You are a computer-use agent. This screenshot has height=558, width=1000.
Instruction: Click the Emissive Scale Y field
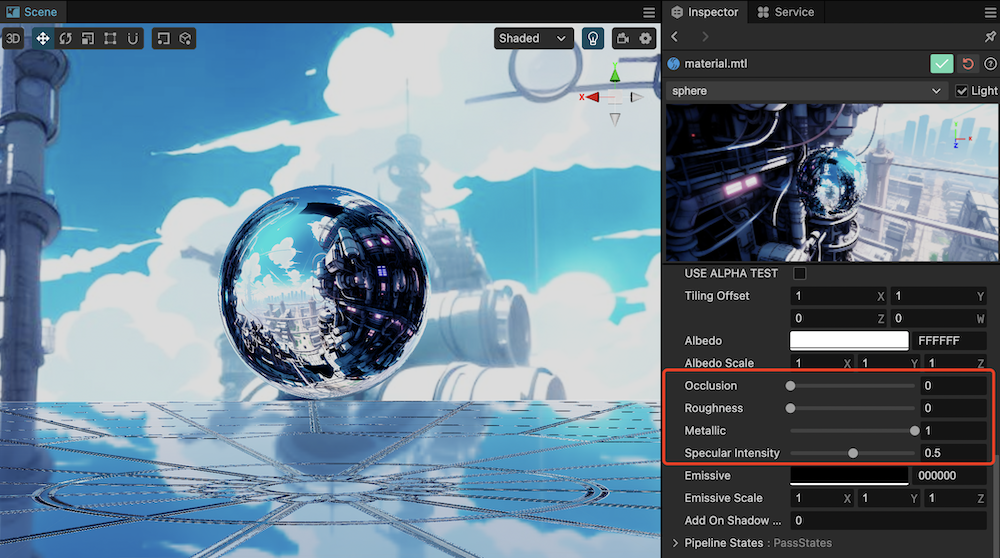[888, 498]
